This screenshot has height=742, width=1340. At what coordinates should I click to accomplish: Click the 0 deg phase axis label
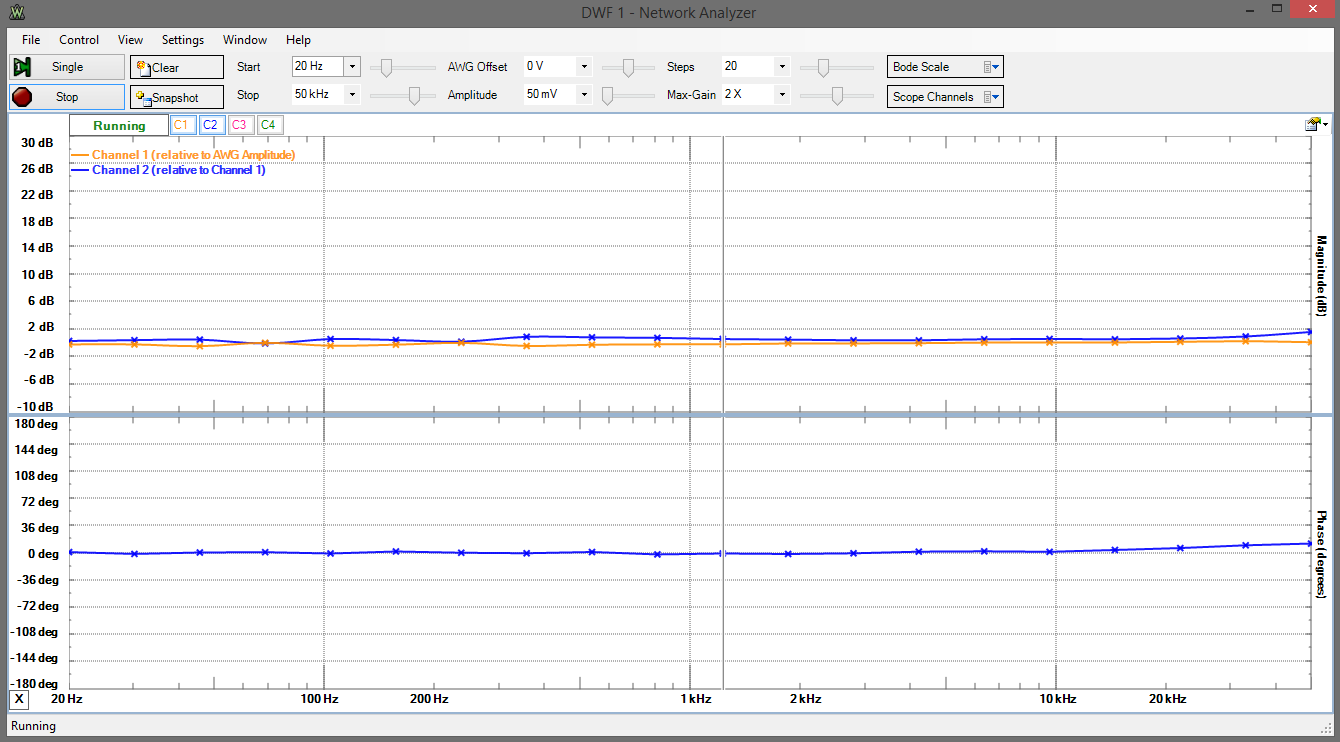(x=41, y=554)
